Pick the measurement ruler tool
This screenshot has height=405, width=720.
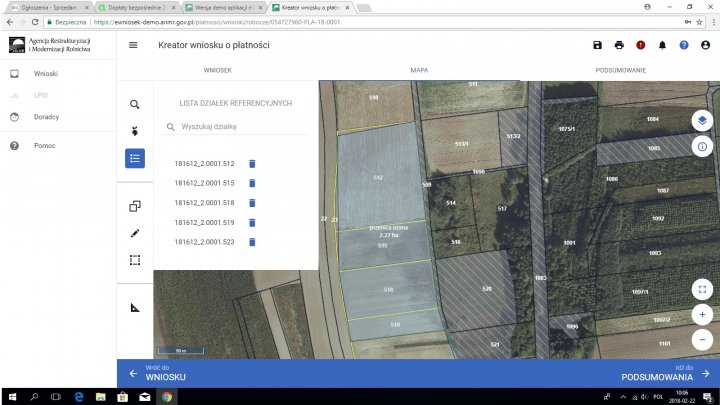[x=135, y=307]
